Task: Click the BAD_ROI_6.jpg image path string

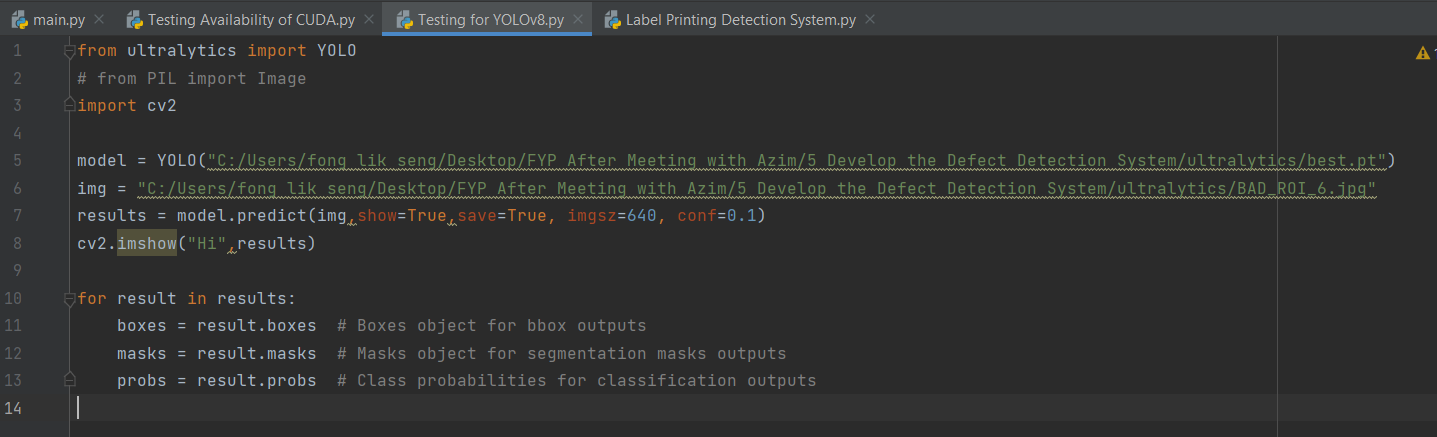Action: click(757, 188)
